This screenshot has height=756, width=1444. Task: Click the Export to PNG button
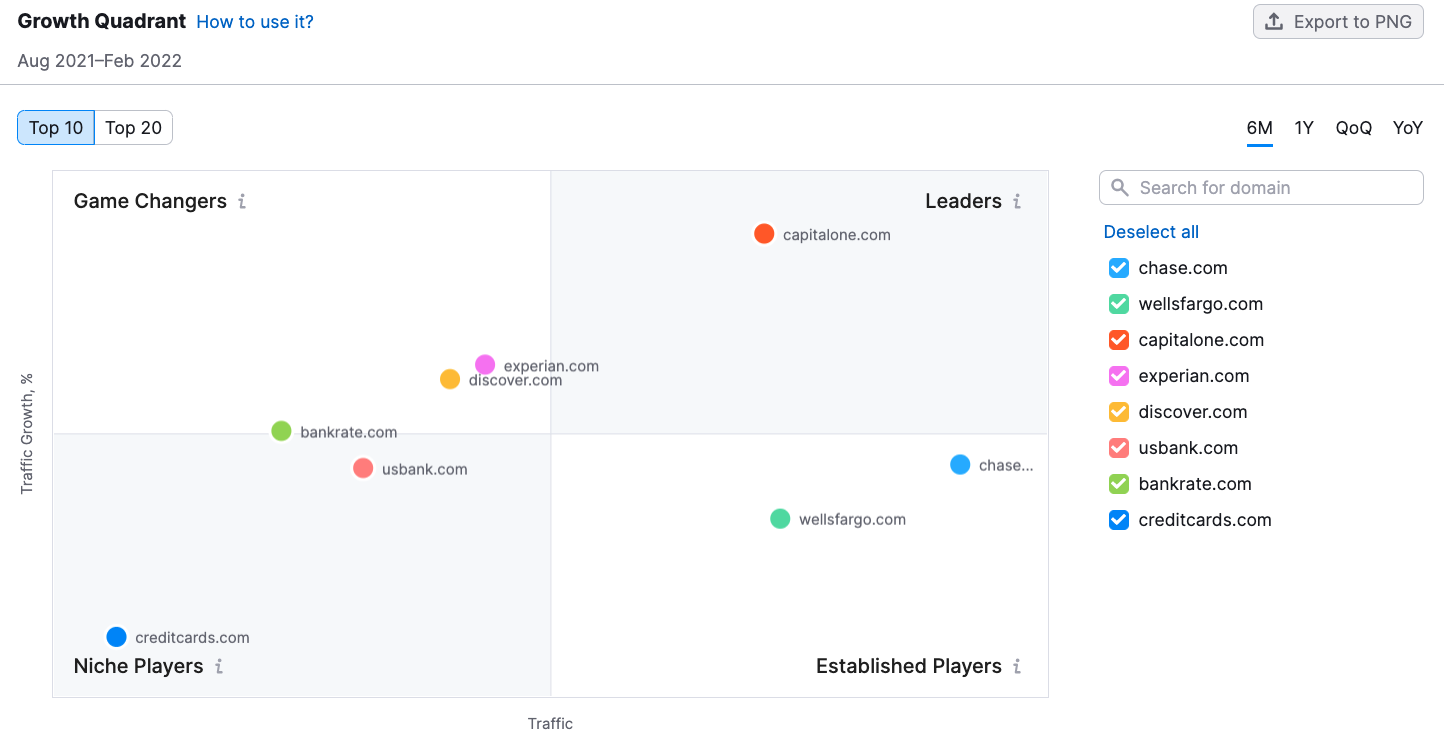pos(1338,22)
